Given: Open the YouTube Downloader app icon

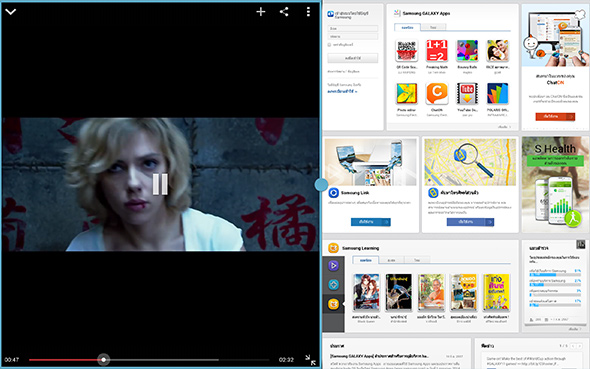Looking at the screenshot, I should tap(467, 93).
